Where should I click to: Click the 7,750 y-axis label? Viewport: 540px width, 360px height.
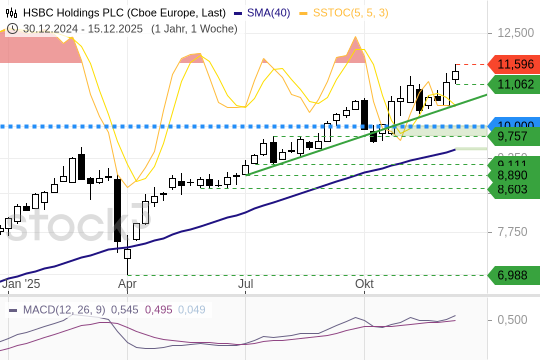pos(512,232)
